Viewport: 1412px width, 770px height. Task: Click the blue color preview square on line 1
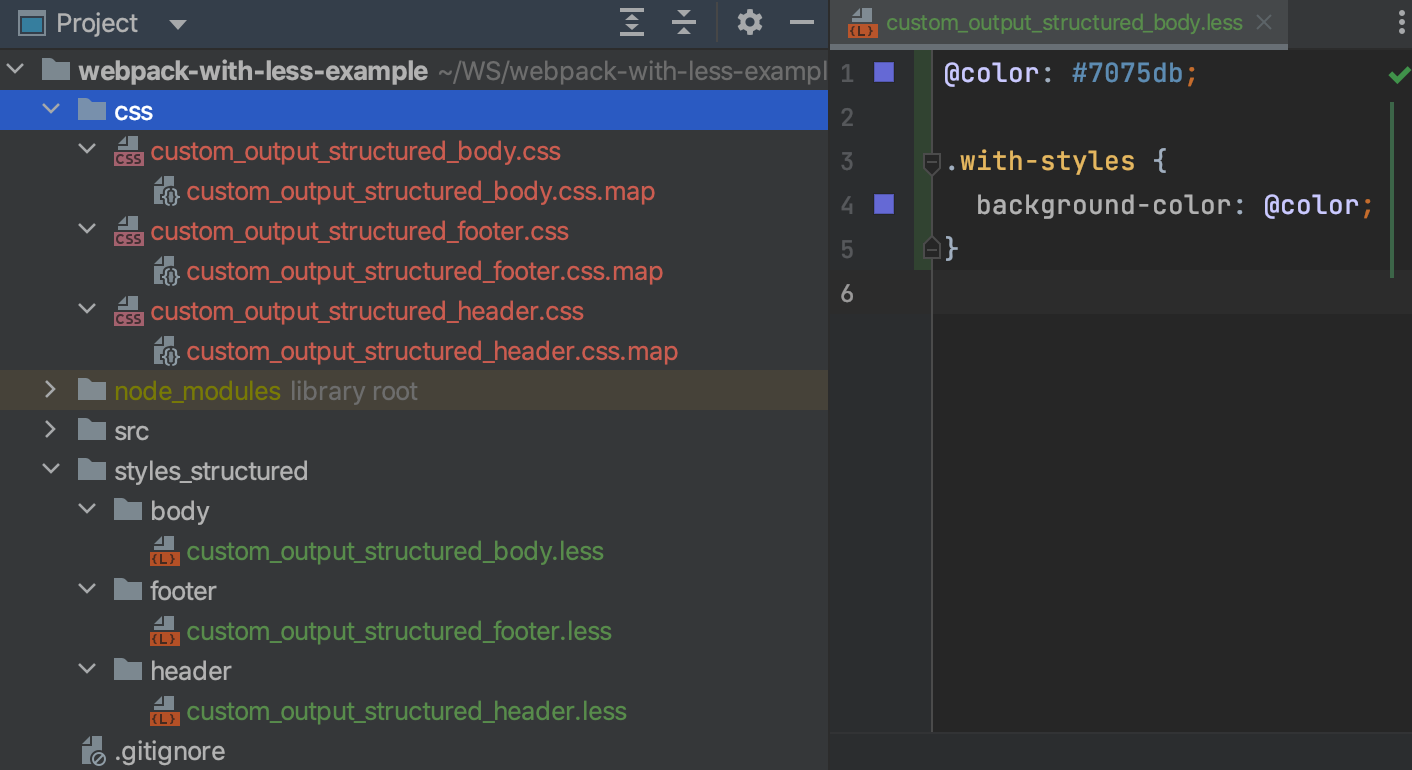[883, 73]
